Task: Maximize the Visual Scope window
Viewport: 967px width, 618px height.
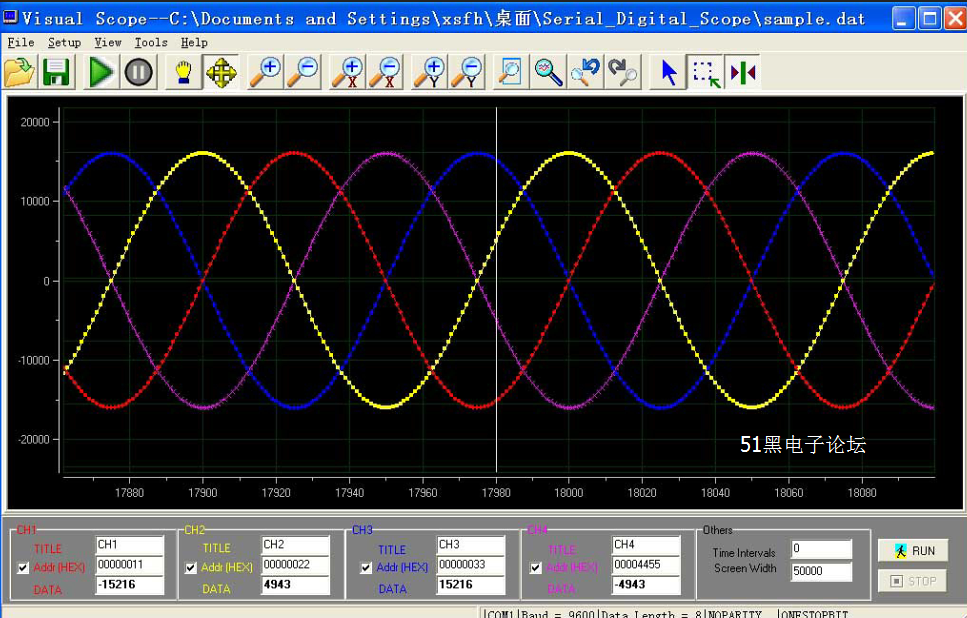Action: pos(929,19)
